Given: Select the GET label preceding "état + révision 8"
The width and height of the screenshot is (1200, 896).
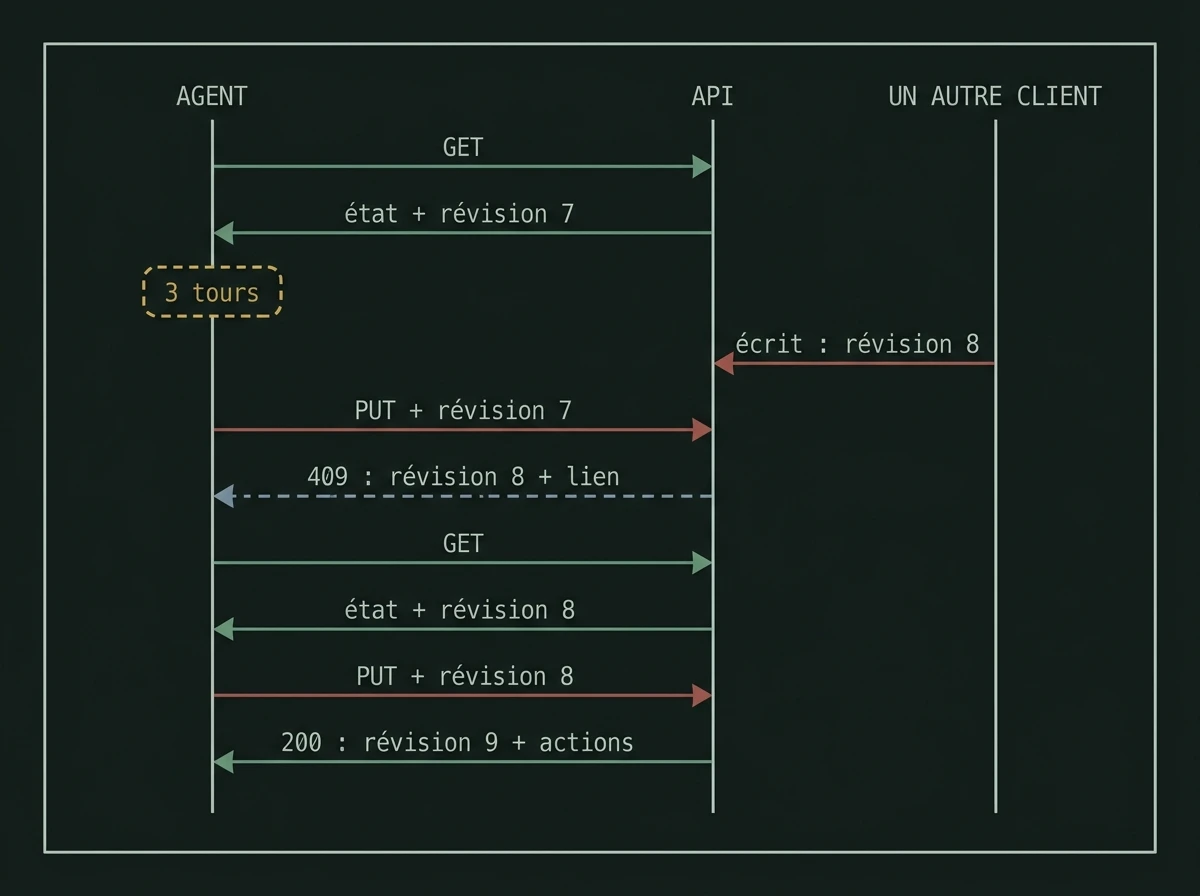Looking at the screenshot, I should [463, 543].
